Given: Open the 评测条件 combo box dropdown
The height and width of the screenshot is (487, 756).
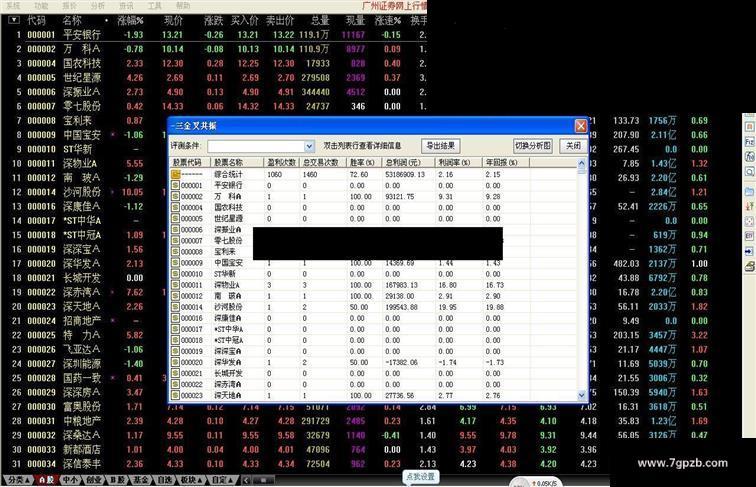Looking at the screenshot, I should tap(309, 146).
